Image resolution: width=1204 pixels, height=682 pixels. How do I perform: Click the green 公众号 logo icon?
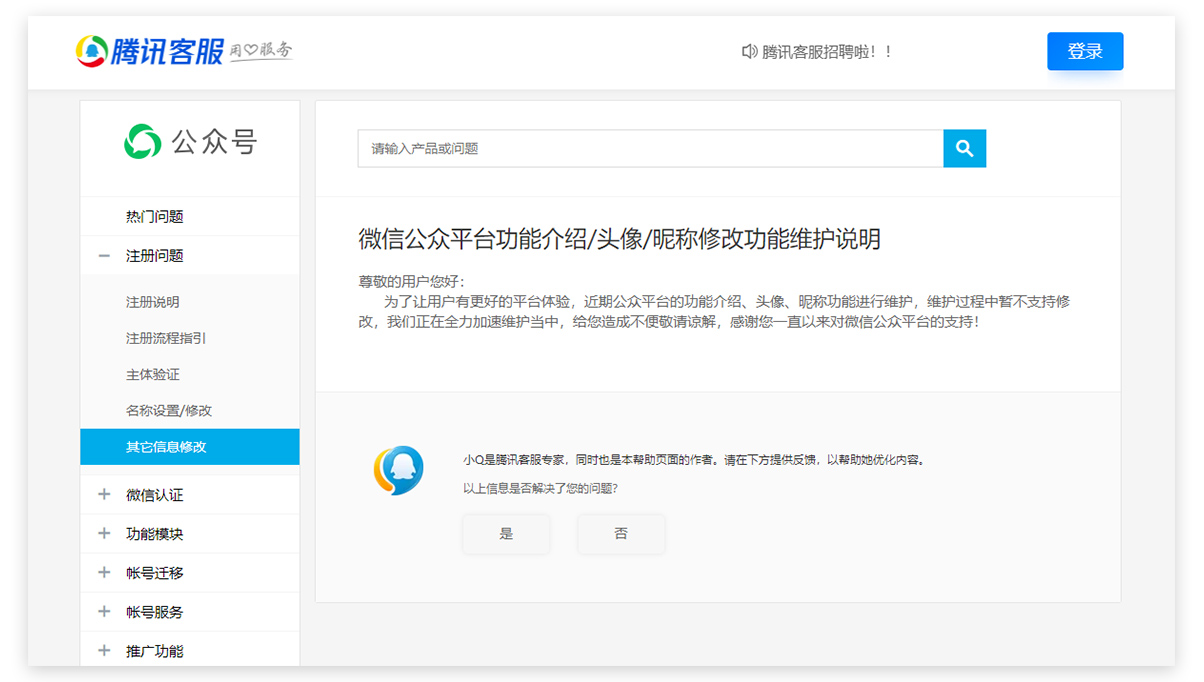pyautogui.click(x=142, y=142)
